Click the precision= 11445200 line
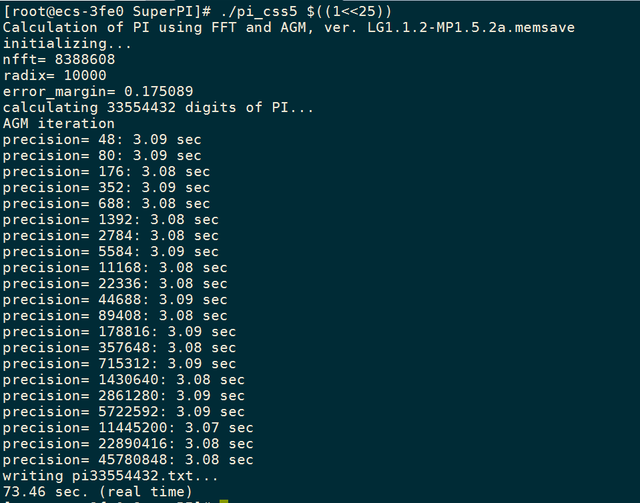This screenshot has width=640, height=503. 127,427
